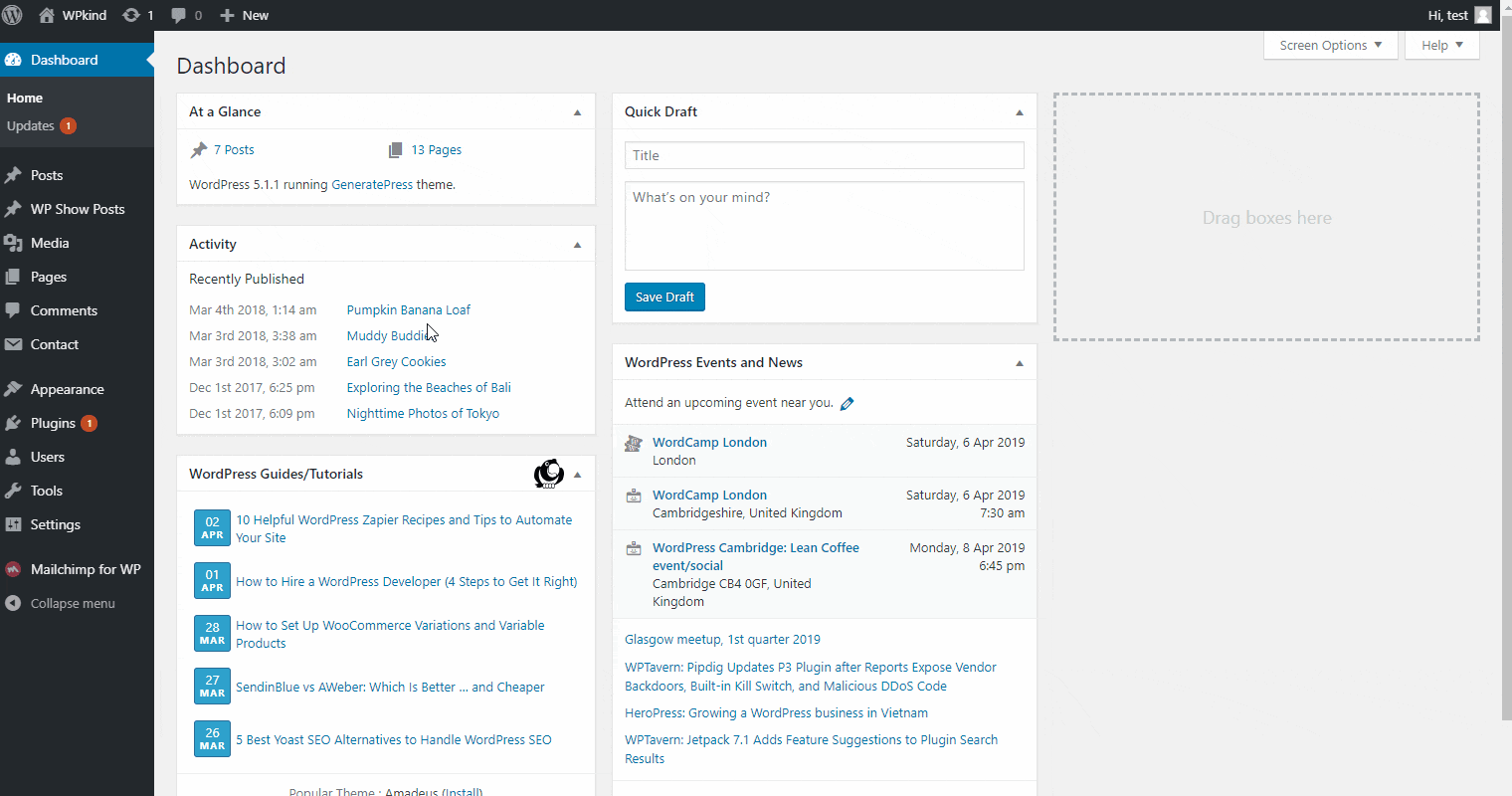Click the Users person icon in the sidebar
The height and width of the screenshot is (796, 1512).
click(13, 457)
